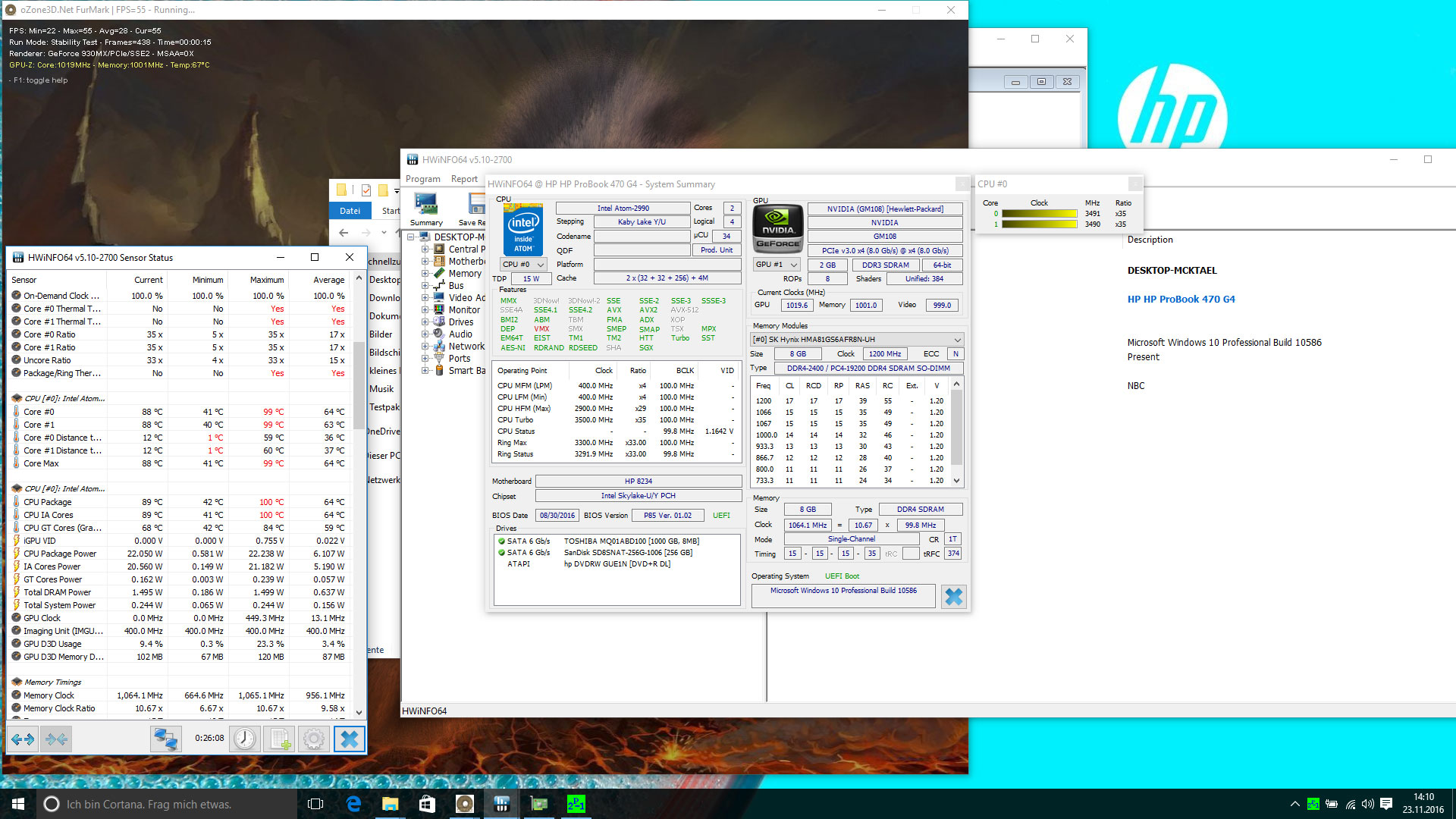Click the Sensor column header

pyautogui.click(x=57, y=280)
